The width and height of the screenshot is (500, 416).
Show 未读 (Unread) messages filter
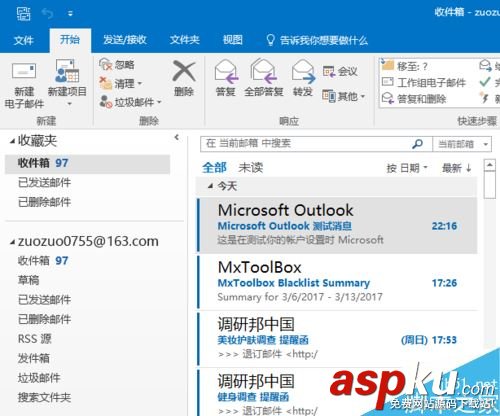tap(251, 168)
